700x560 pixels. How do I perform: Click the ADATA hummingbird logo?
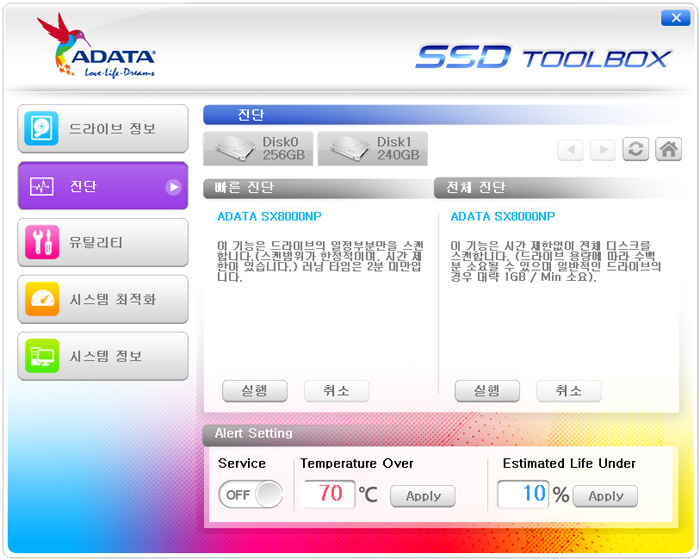96,46
